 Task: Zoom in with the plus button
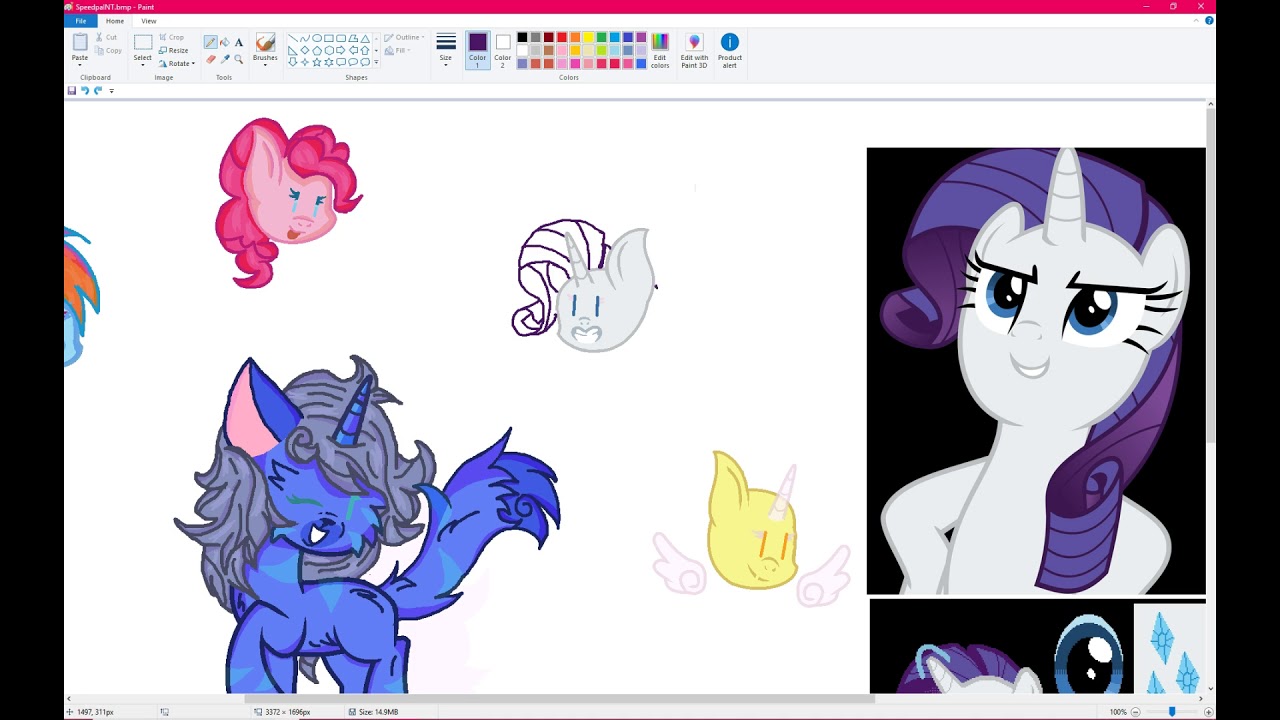coord(1208,712)
